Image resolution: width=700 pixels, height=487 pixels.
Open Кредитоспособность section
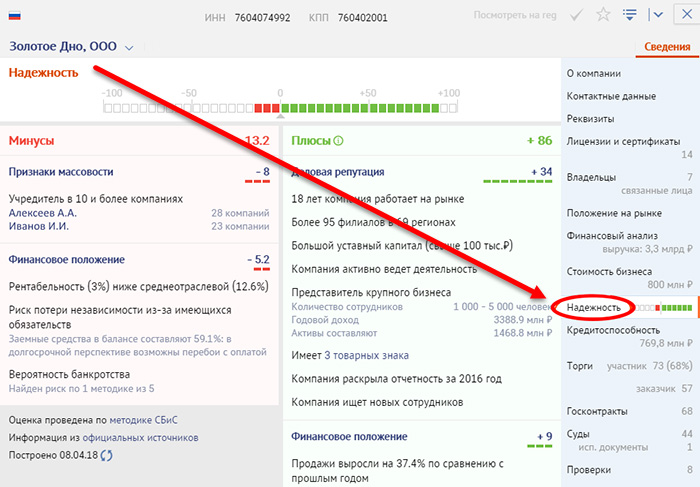613,330
